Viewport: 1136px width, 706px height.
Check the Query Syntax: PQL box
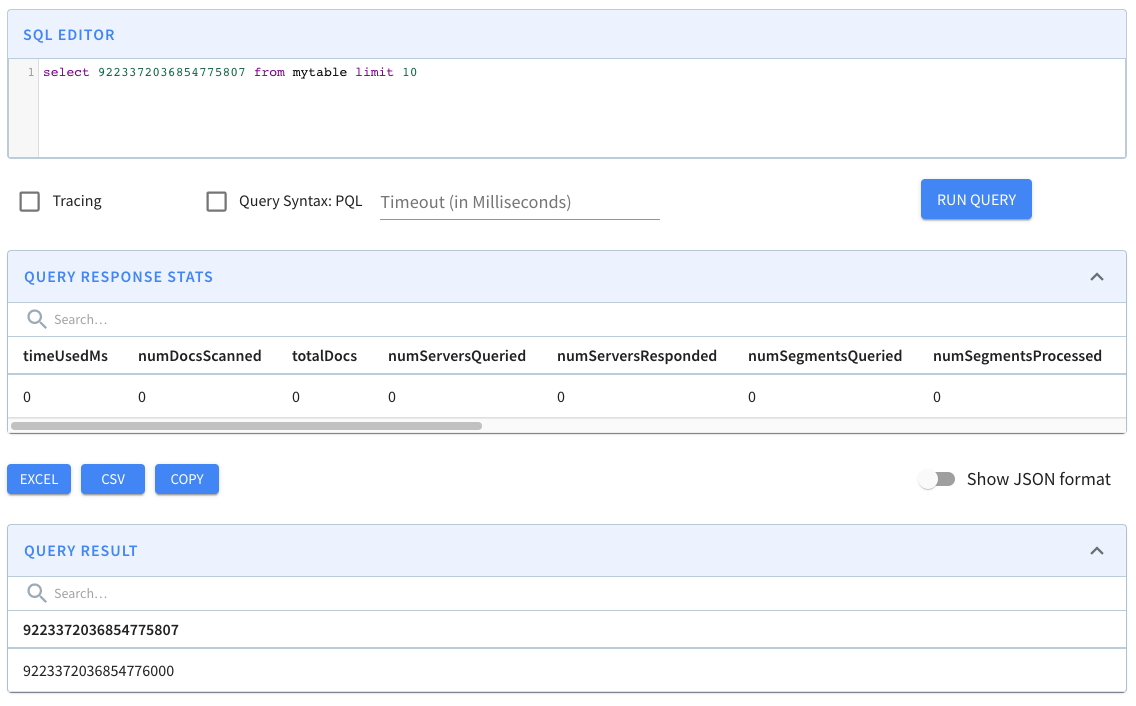point(217,202)
